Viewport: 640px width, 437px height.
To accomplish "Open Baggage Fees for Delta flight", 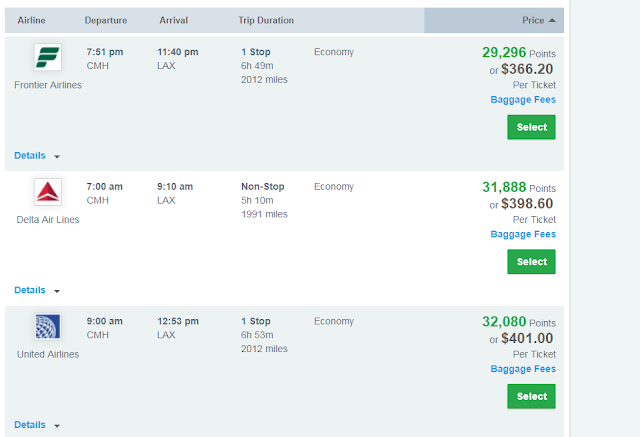I will point(523,235).
